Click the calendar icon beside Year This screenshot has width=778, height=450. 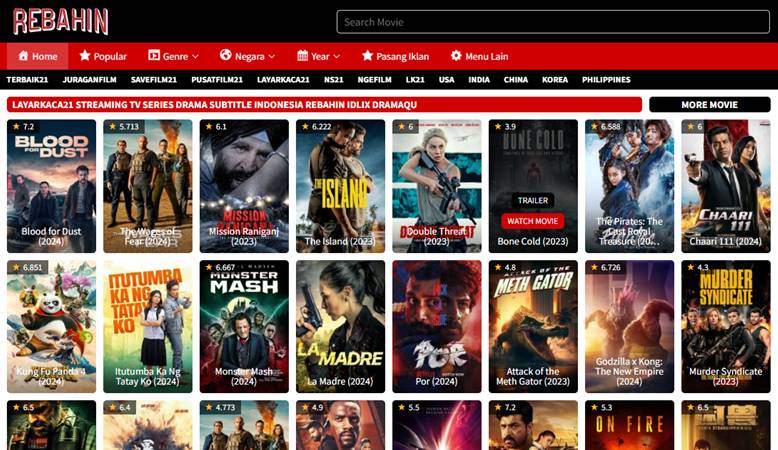302,56
